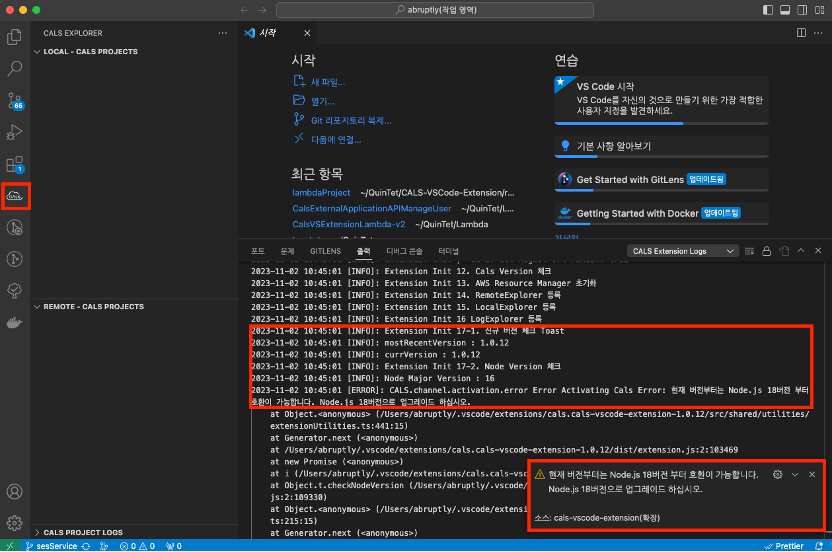Switch to the 포트 panel tab
832x552 pixels.
(258, 251)
